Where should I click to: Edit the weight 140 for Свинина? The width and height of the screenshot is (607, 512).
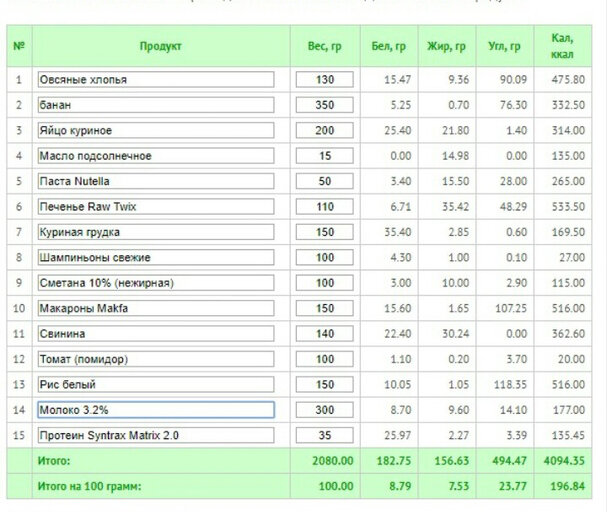(325, 334)
